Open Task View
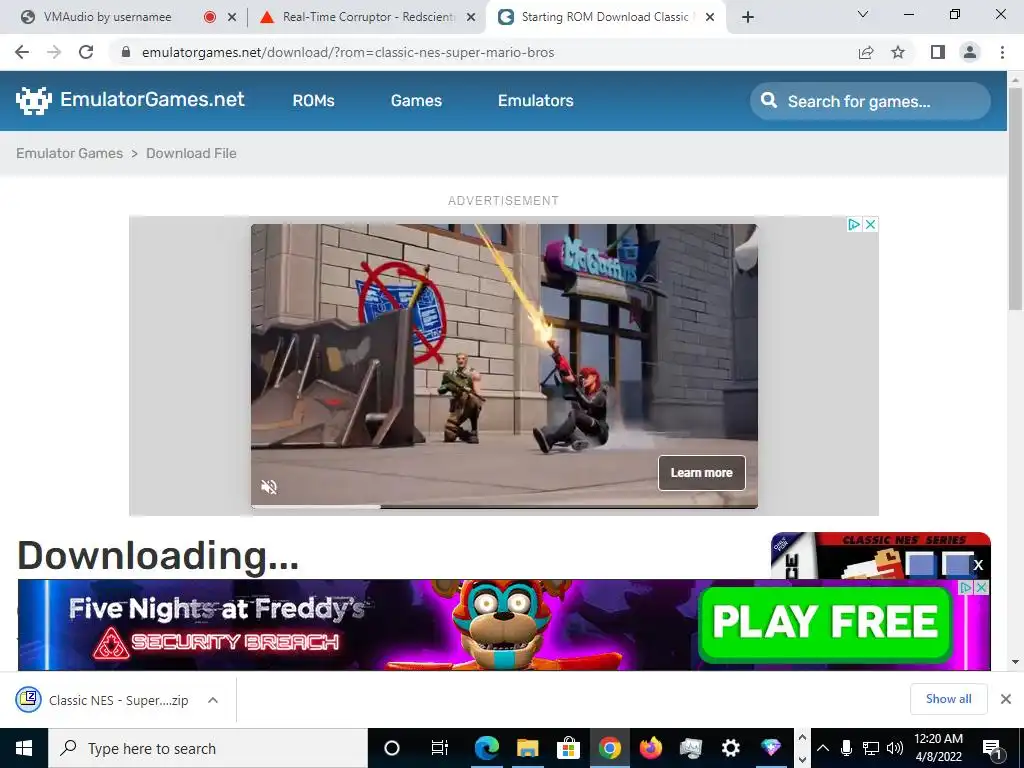 [440, 748]
